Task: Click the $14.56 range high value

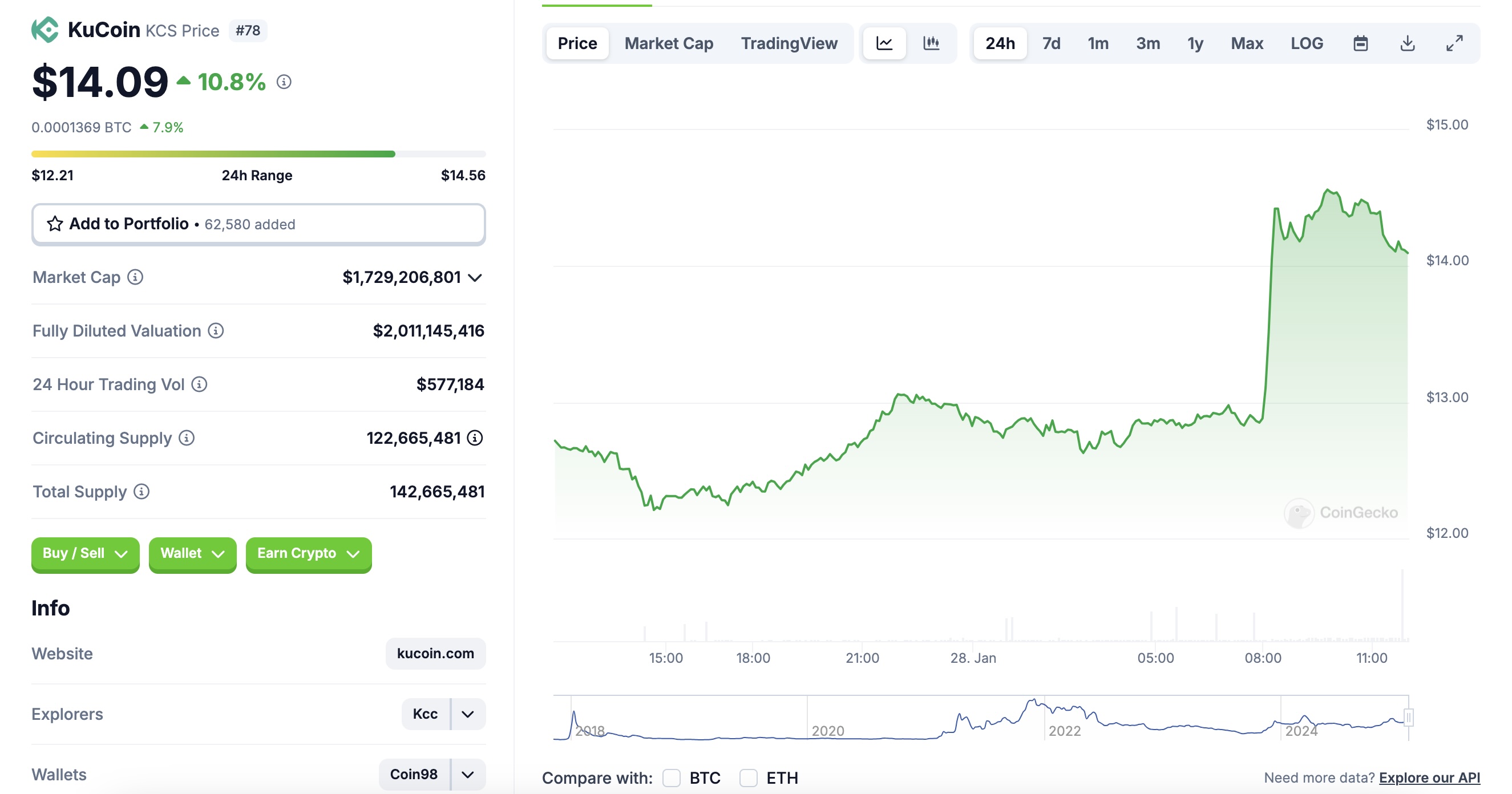Action: point(463,175)
